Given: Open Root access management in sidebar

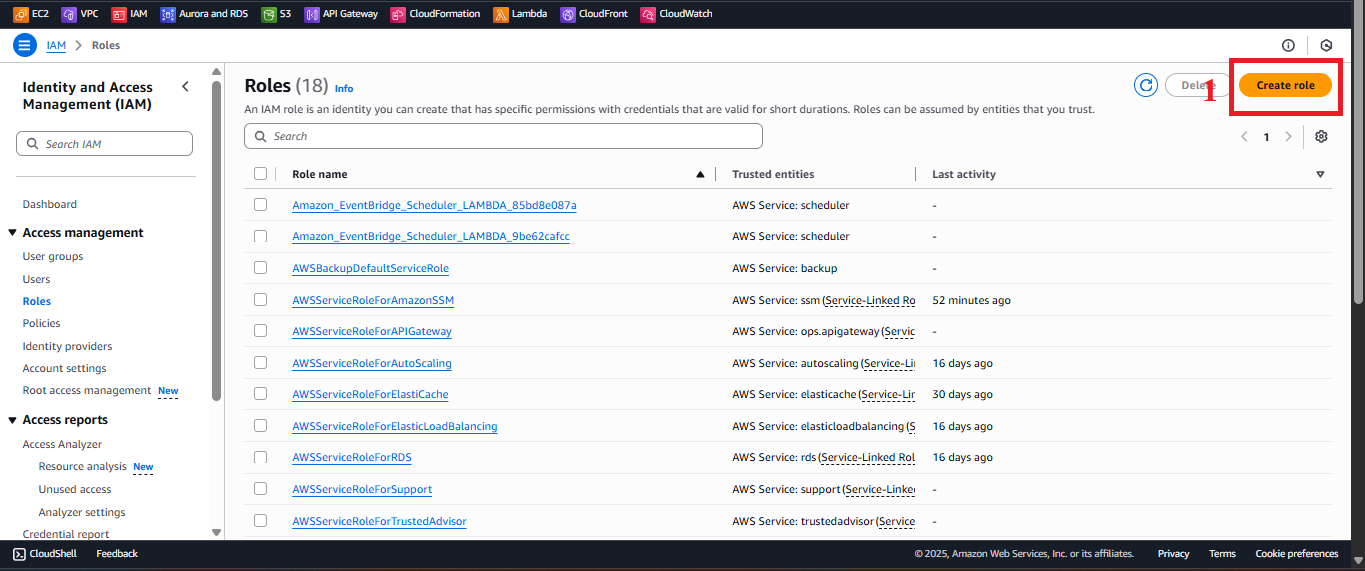Looking at the screenshot, I should point(87,391).
